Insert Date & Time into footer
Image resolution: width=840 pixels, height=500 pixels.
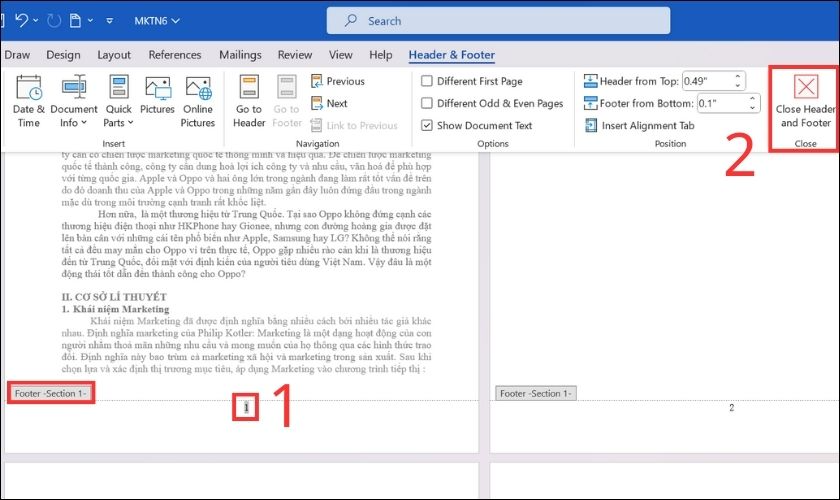pyautogui.click(x=29, y=102)
